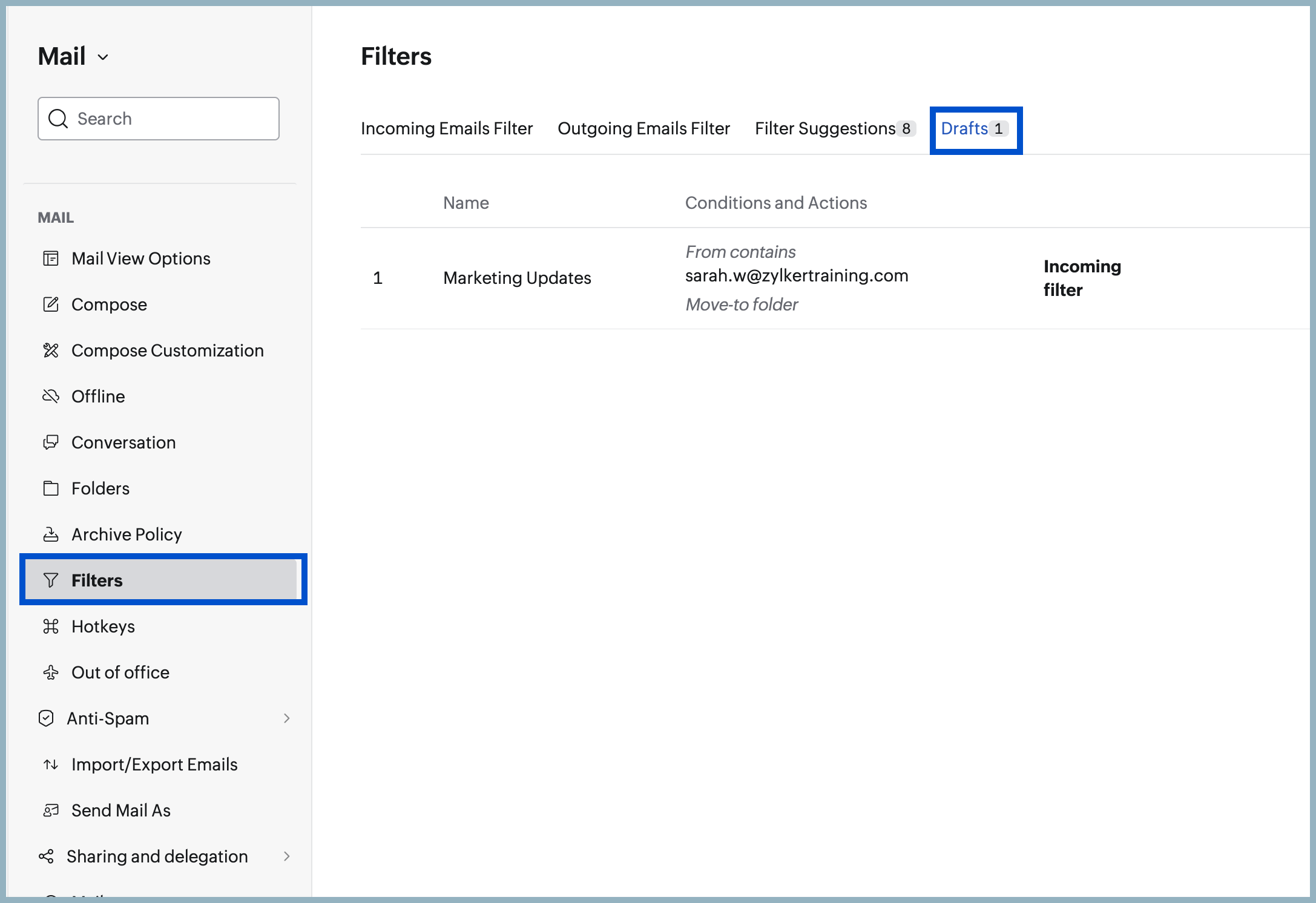Click the Out of office airplane icon
1316x903 pixels.
[x=51, y=672]
